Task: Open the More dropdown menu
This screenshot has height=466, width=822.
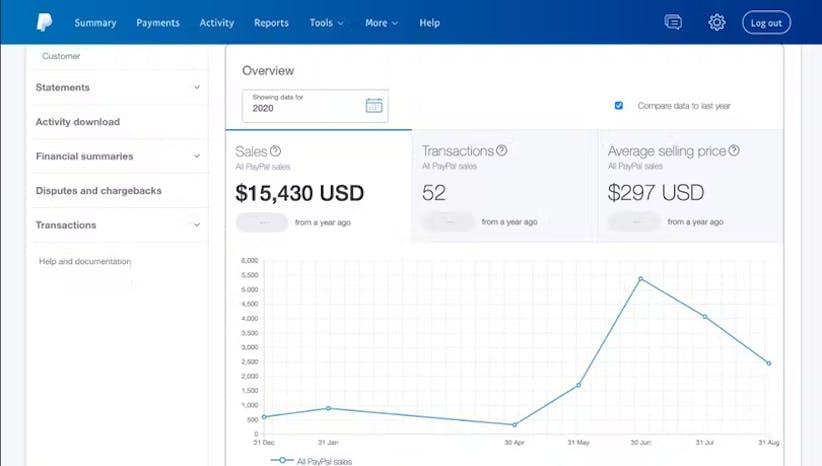Action: point(381,23)
